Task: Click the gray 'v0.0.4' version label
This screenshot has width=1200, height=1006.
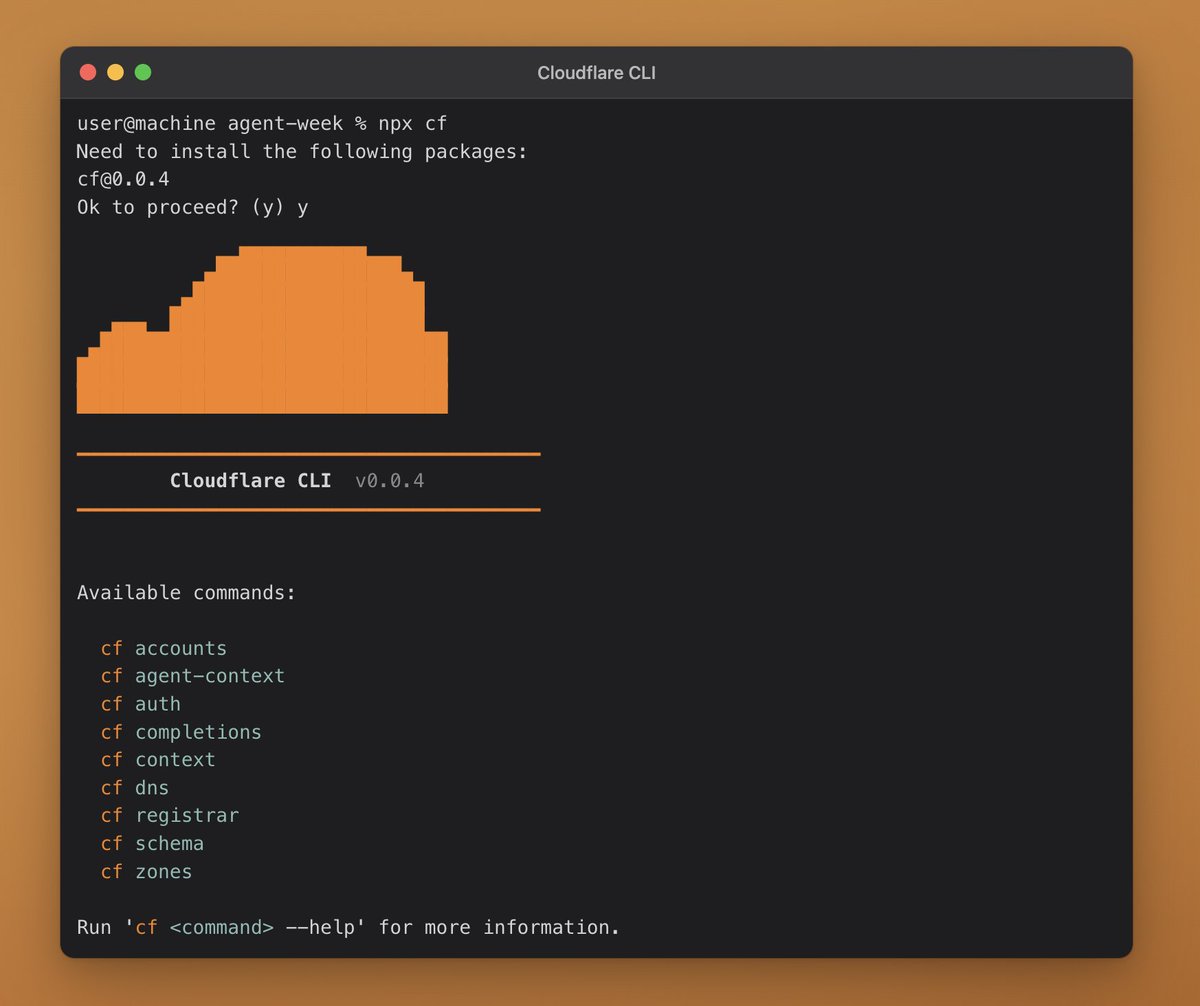Action: tap(390, 481)
